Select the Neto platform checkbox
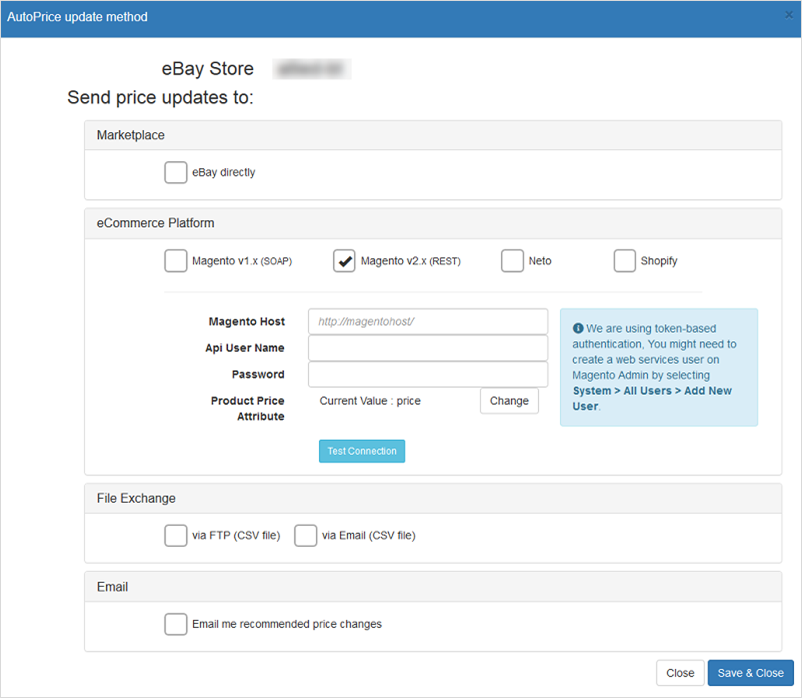Image resolution: width=802 pixels, height=698 pixels. [512, 261]
